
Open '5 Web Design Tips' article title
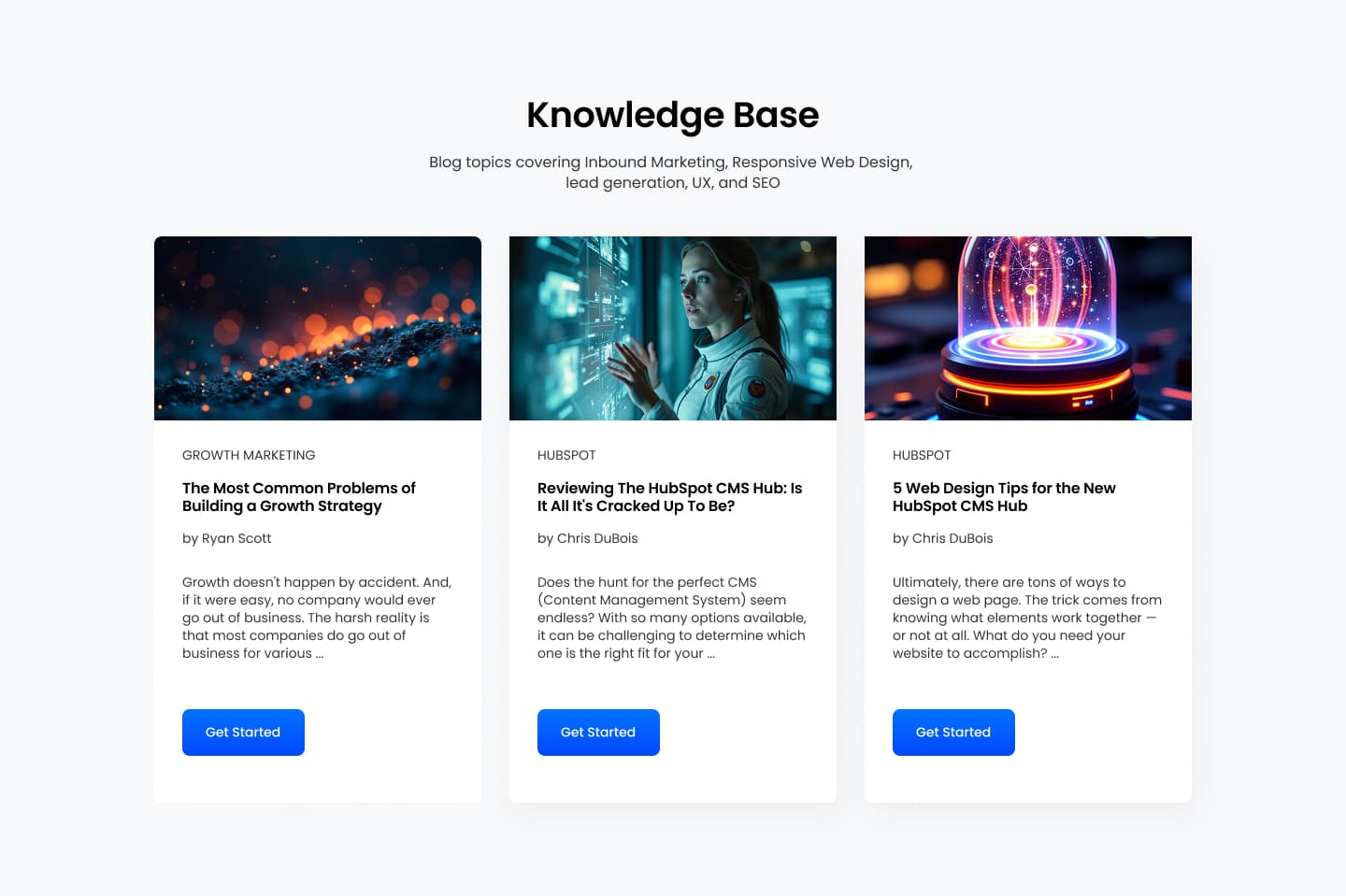(1004, 497)
